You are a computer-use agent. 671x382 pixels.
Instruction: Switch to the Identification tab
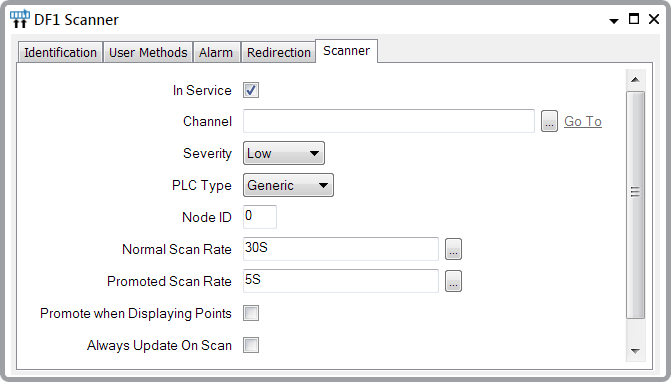coord(60,52)
